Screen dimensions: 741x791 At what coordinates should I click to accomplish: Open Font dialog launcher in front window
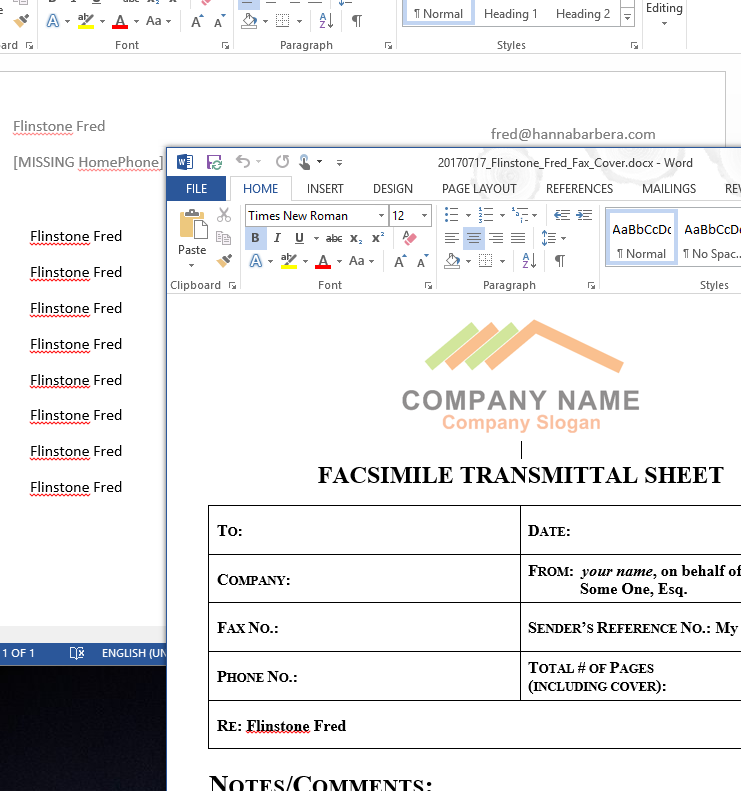point(428,286)
